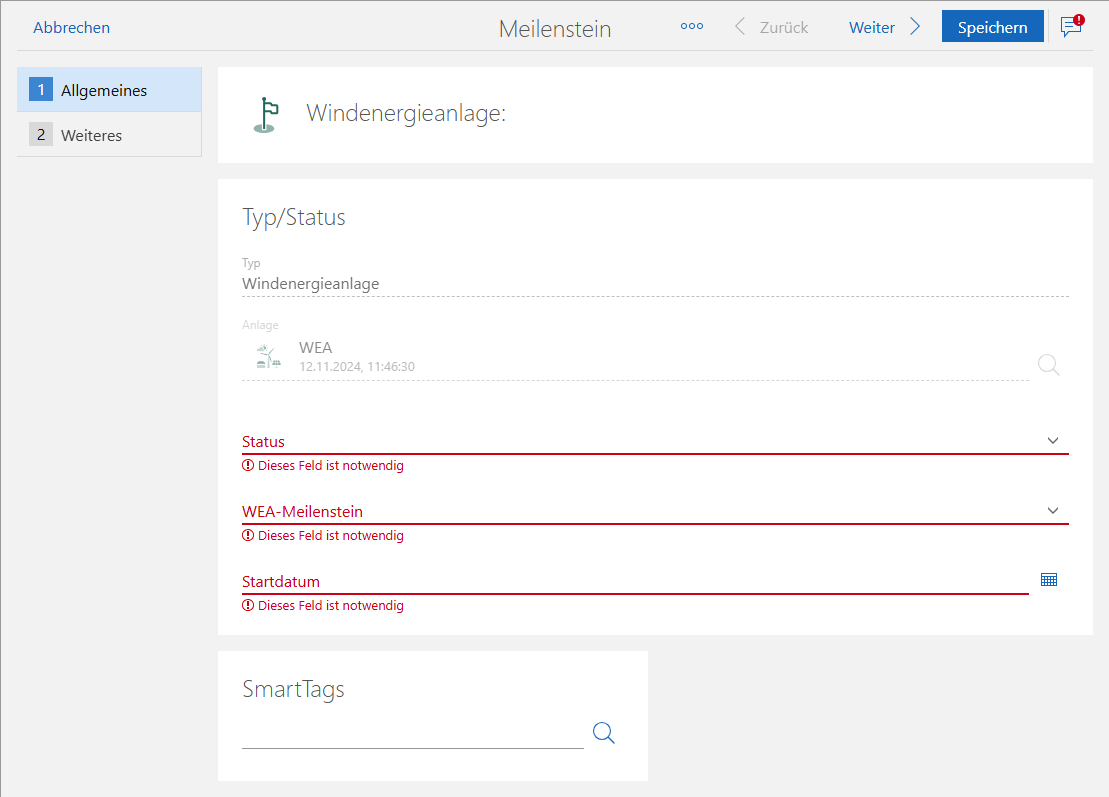This screenshot has height=797, width=1109.
Task: Click the Zurück button
Action: 783,27
